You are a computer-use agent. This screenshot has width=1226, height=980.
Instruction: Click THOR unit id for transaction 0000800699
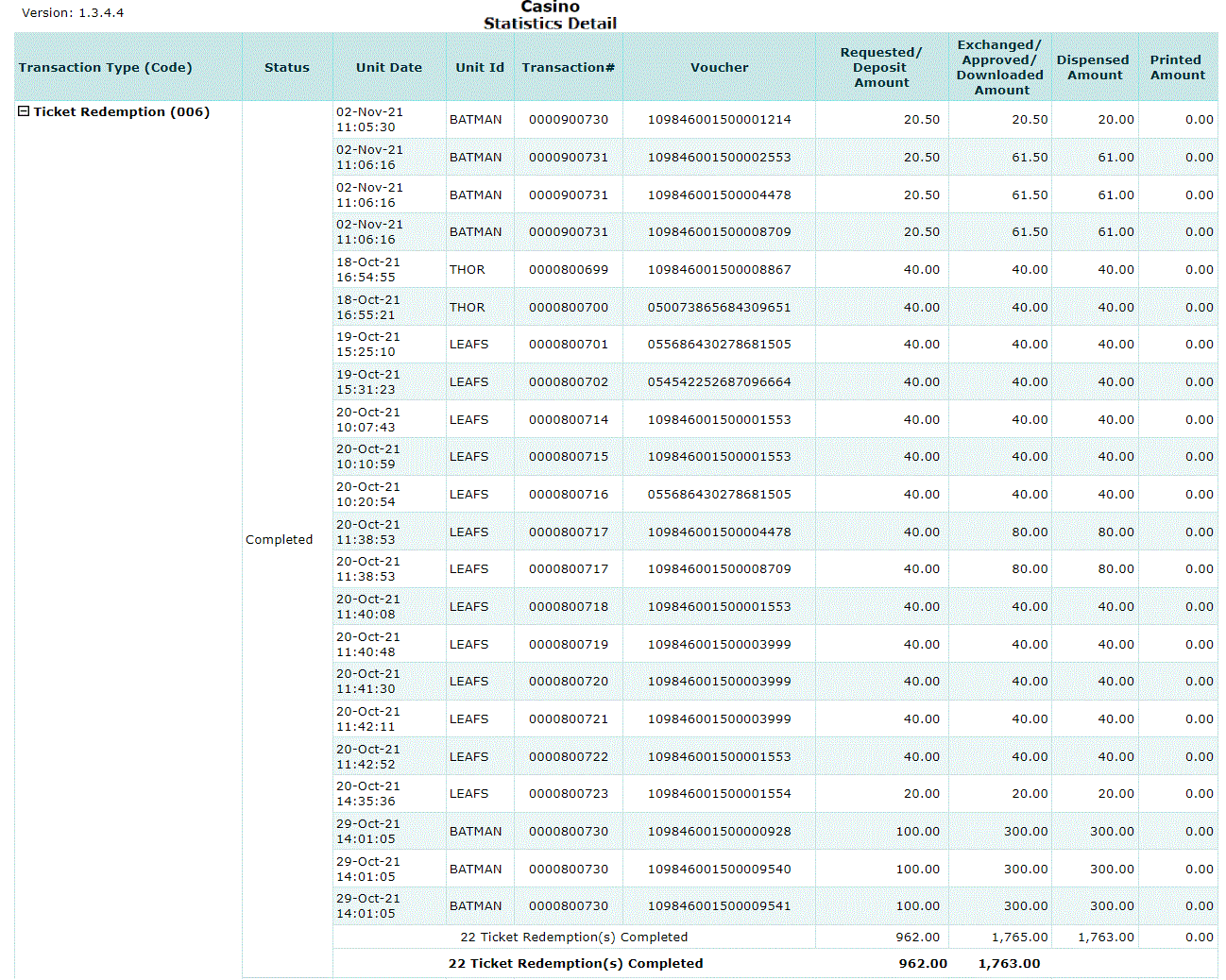click(468, 270)
